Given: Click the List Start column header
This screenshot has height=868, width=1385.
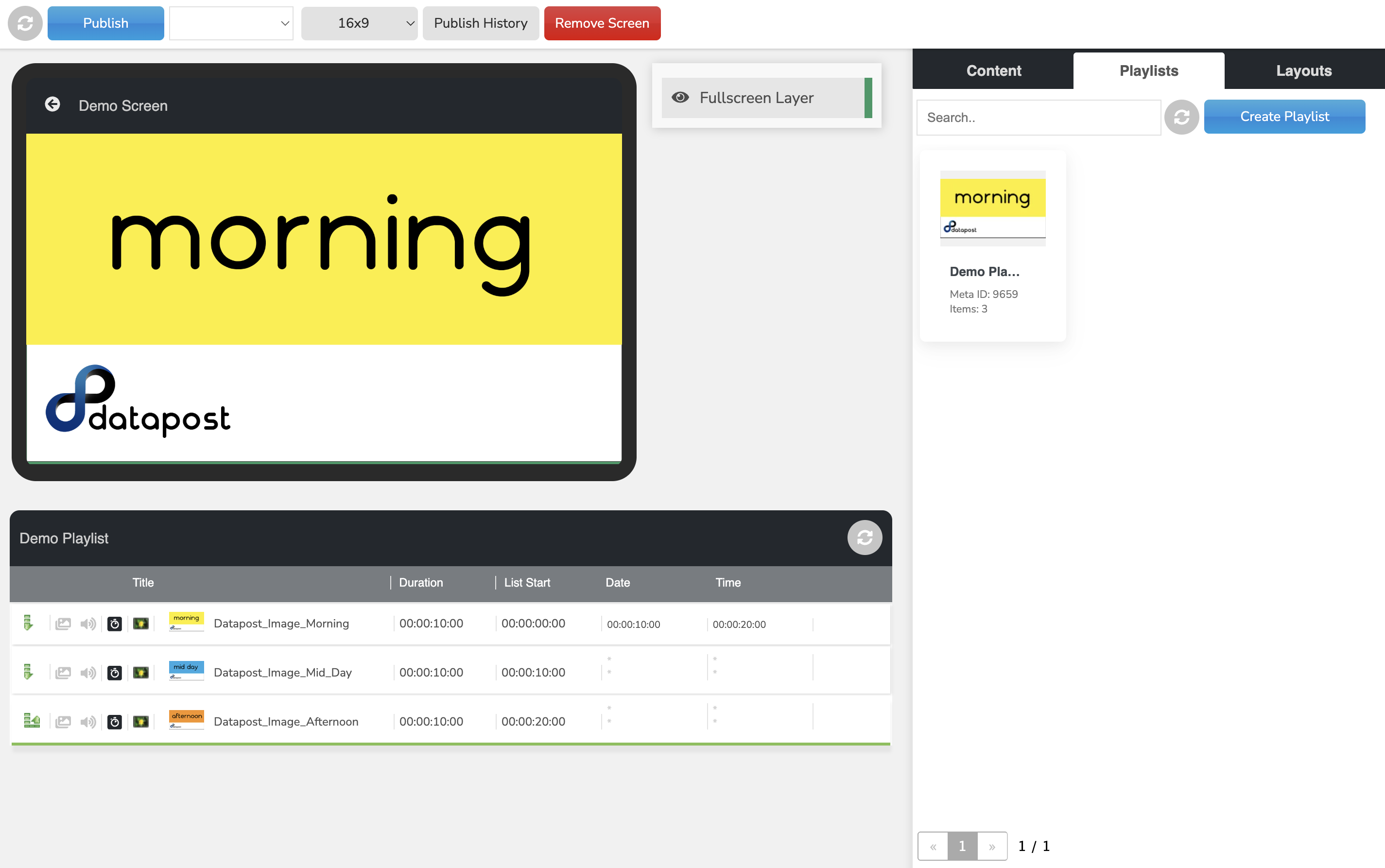Looking at the screenshot, I should tap(527, 583).
